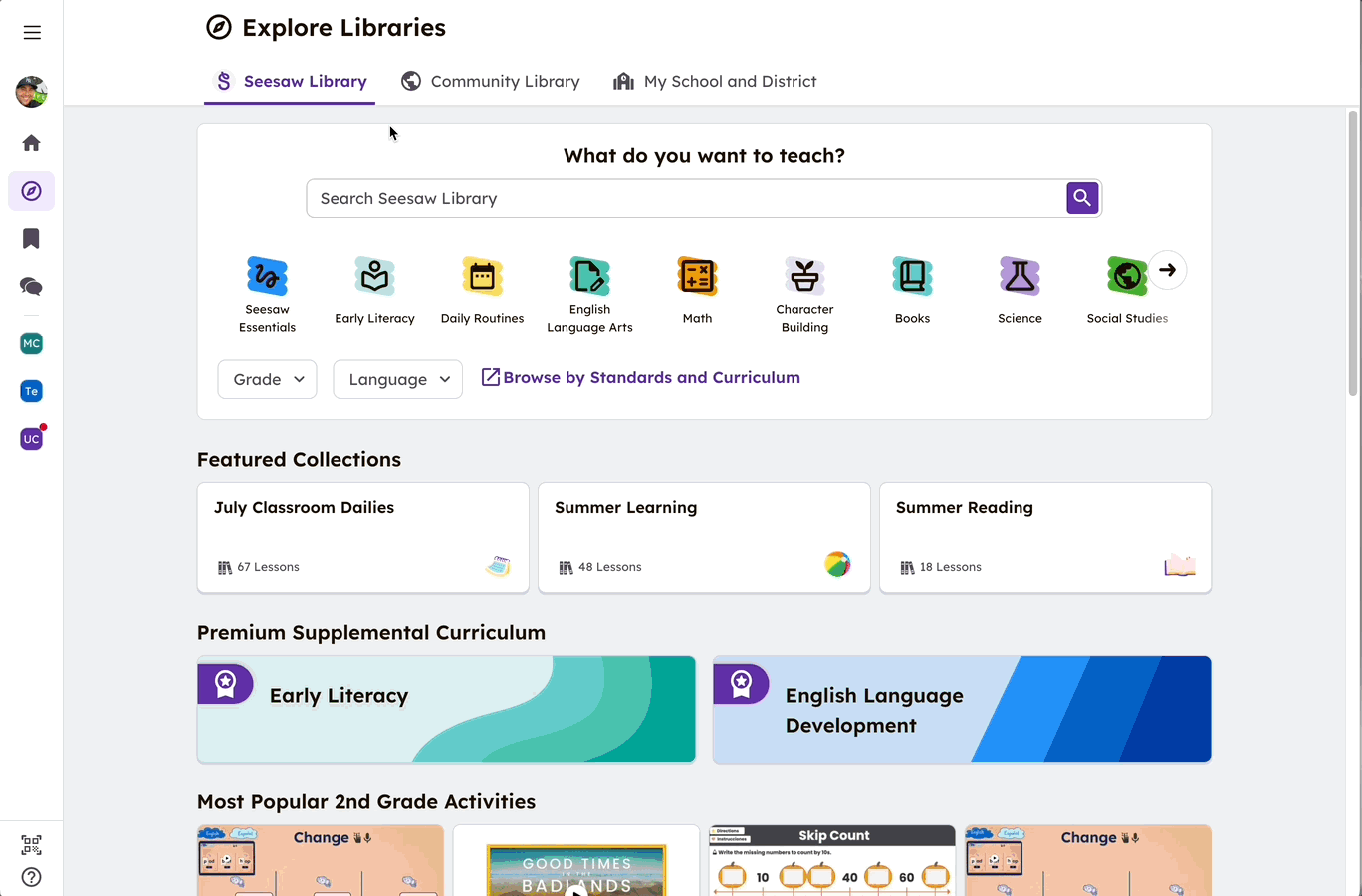The width and height of the screenshot is (1362, 896).
Task: Select English Language Arts category
Action: point(589,294)
